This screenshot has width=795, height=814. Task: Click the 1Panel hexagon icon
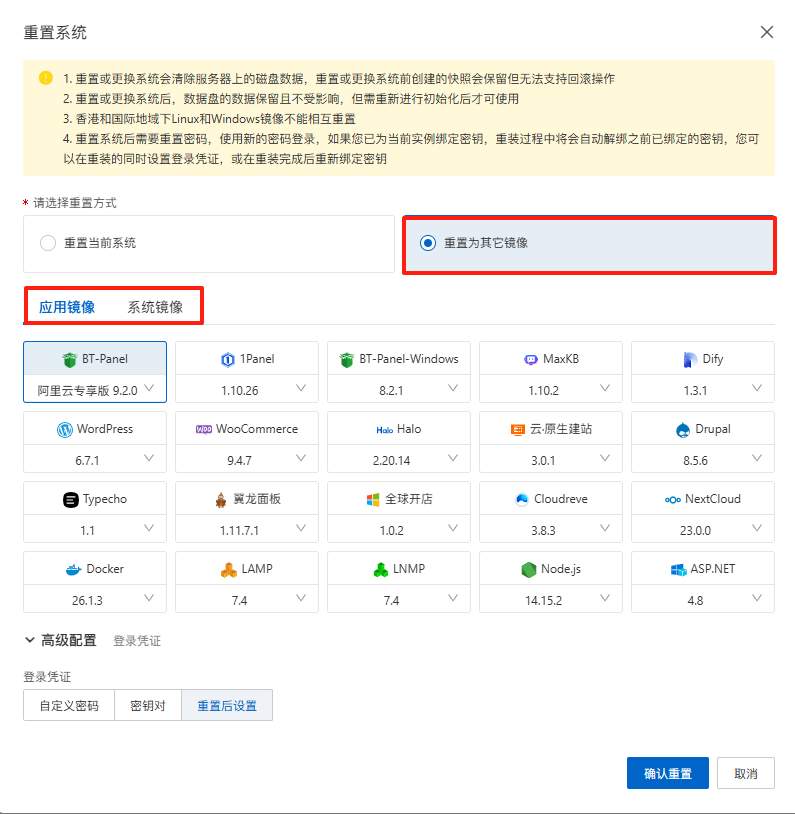pos(227,359)
